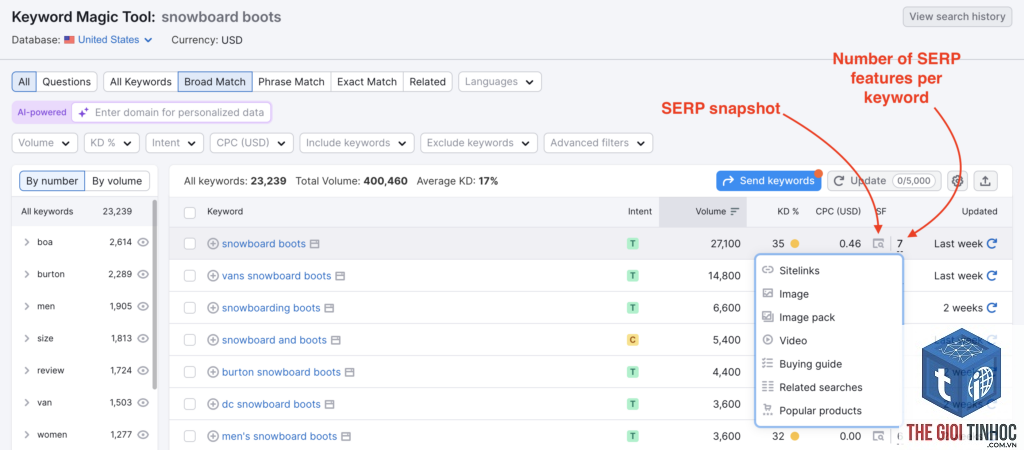Open SERP page icon beside snowboarding boots
This screenshot has height=450, width=1024.
click(330, 308)
